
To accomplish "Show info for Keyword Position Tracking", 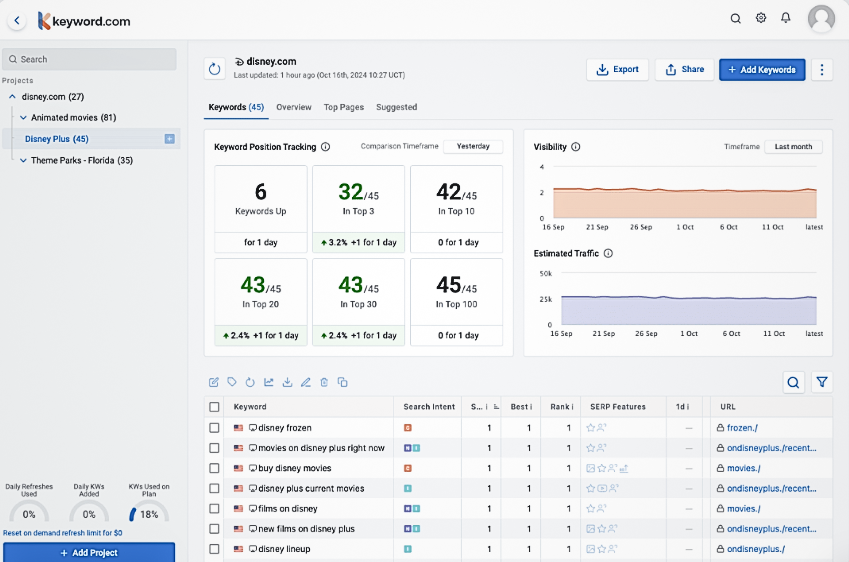I will (325, 147).
